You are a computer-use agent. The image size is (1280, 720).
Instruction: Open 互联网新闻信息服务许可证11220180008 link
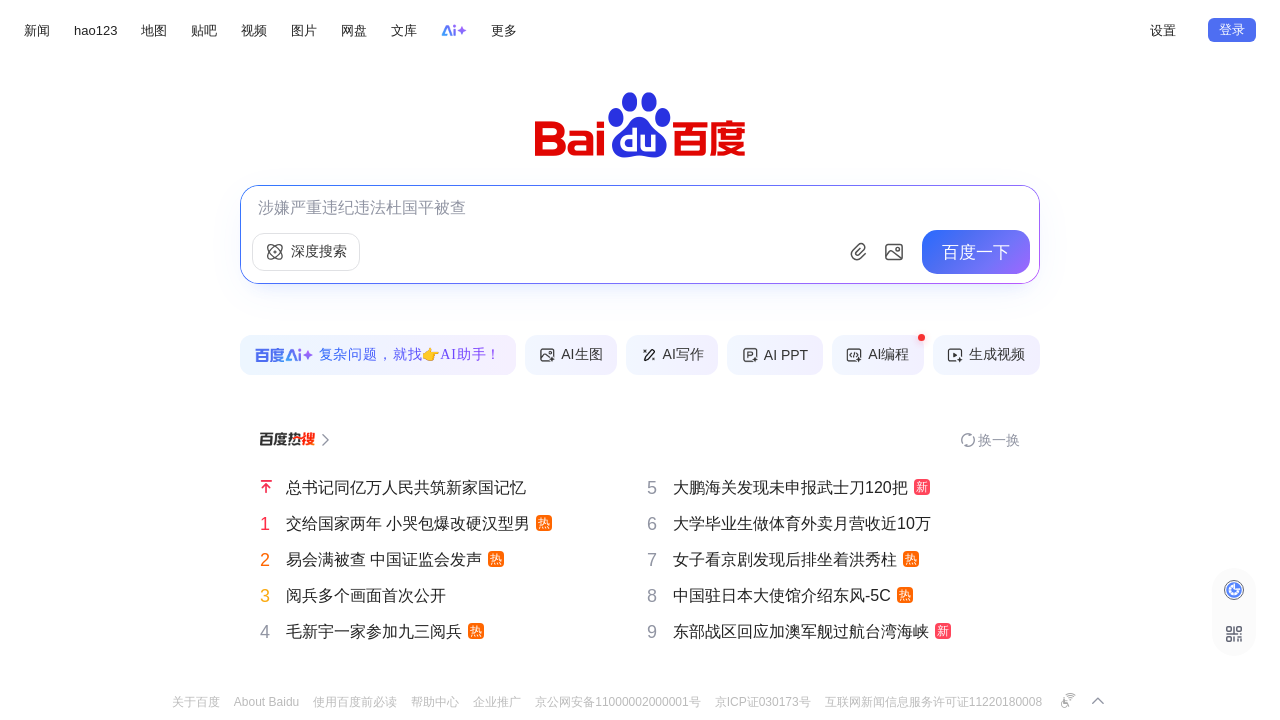pos(933,702)
